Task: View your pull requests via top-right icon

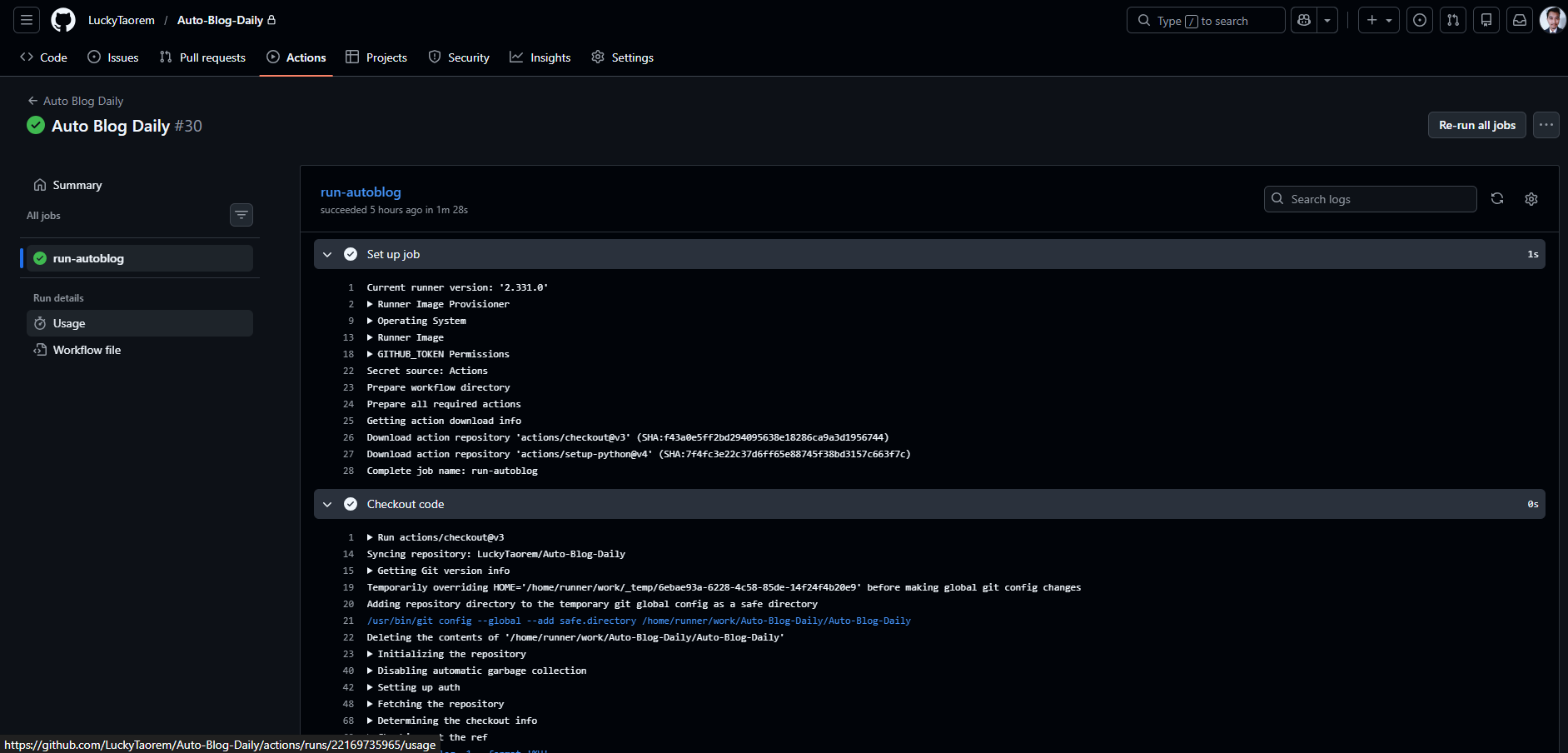Action: click(x=1452, y=20)
